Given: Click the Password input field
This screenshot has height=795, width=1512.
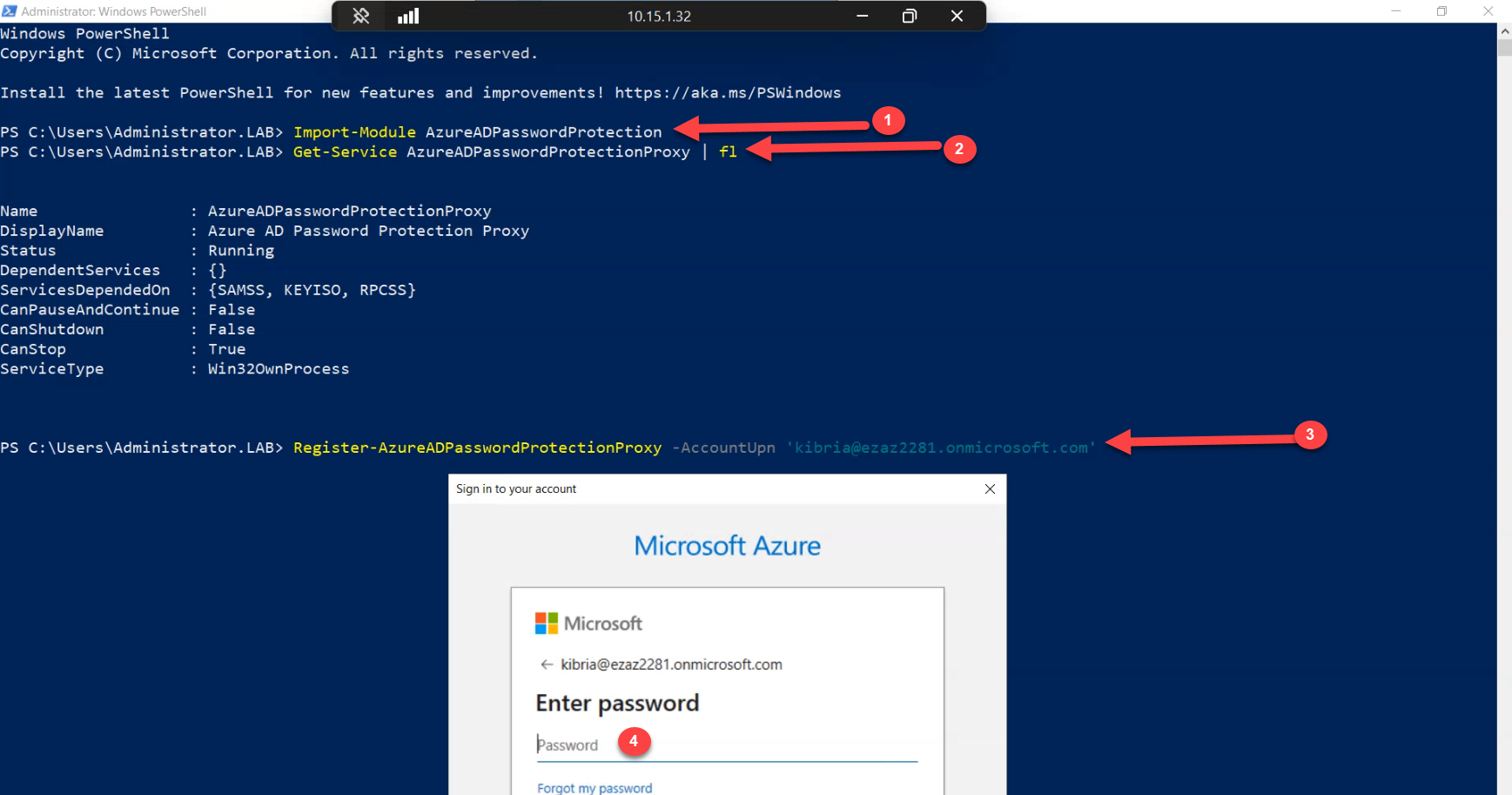Looking at the screenshot, I should coord(727,744).
